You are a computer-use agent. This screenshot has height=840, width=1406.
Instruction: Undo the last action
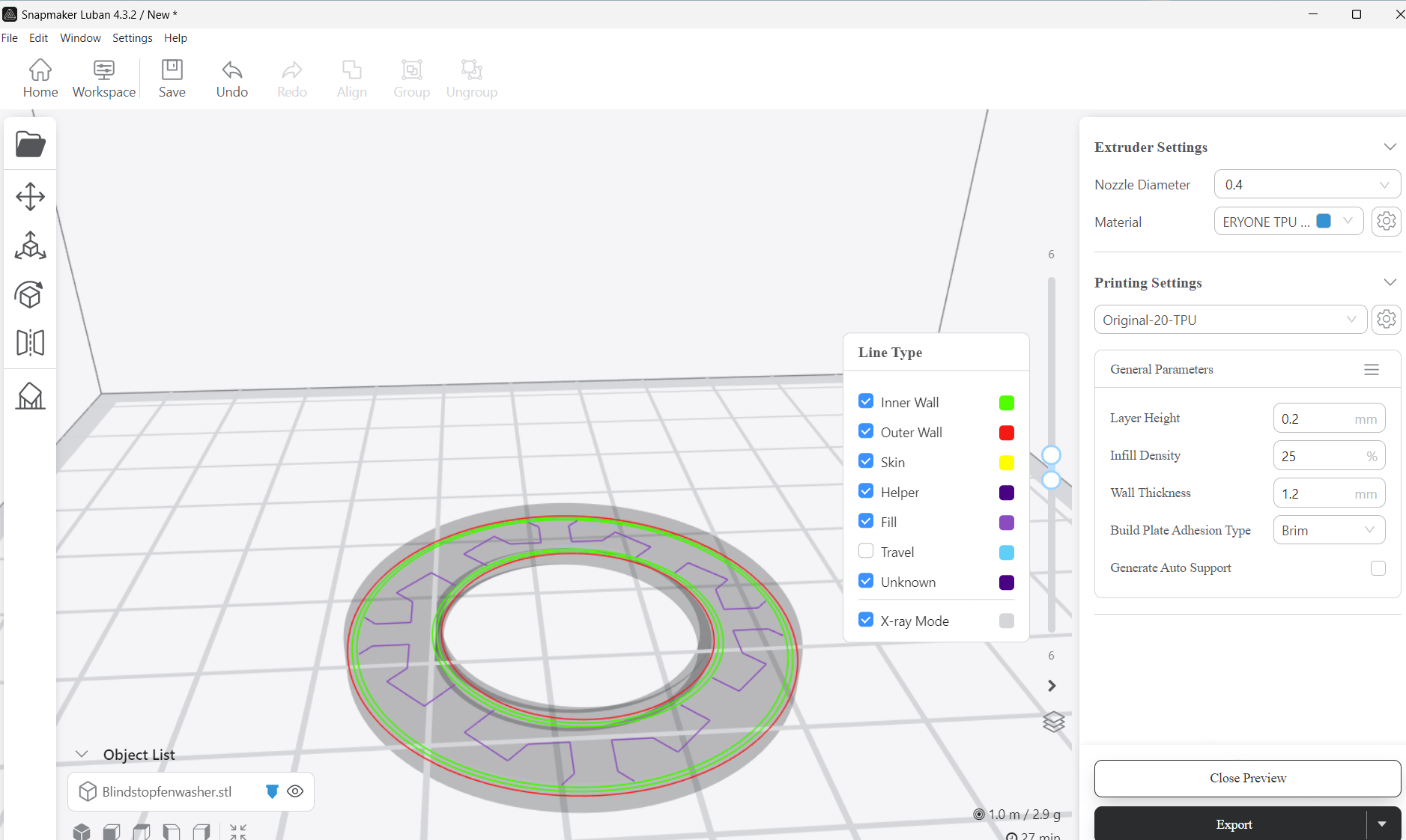click(x=232, y=79)
